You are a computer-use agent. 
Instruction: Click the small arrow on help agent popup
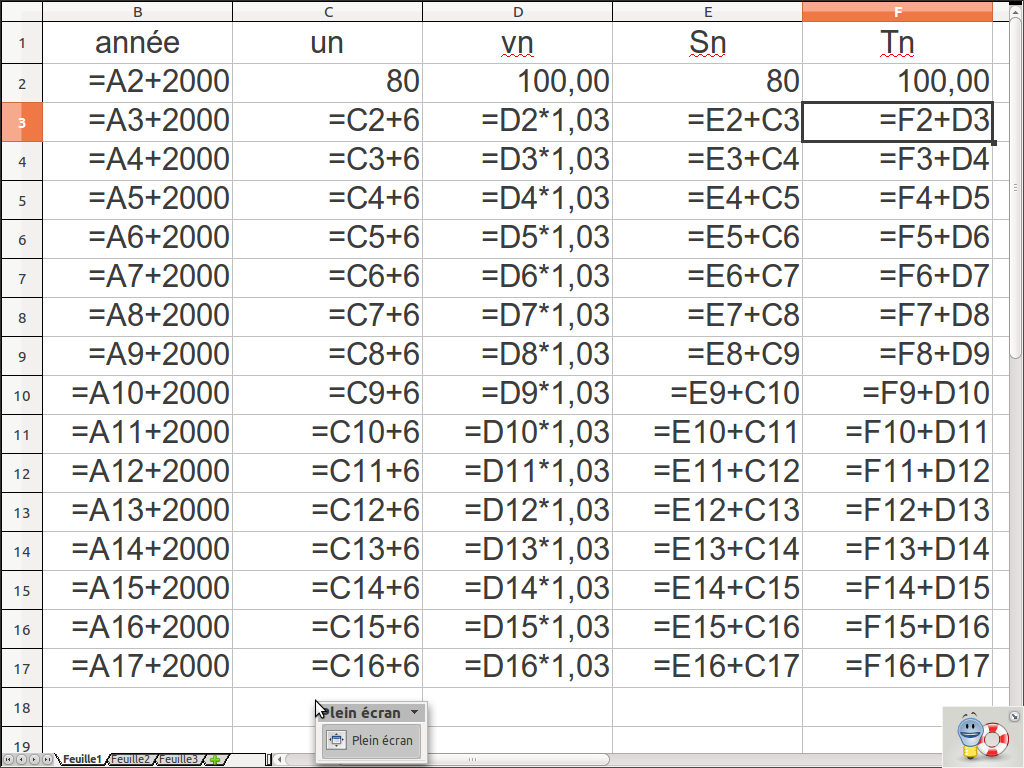pos(1014,716)
